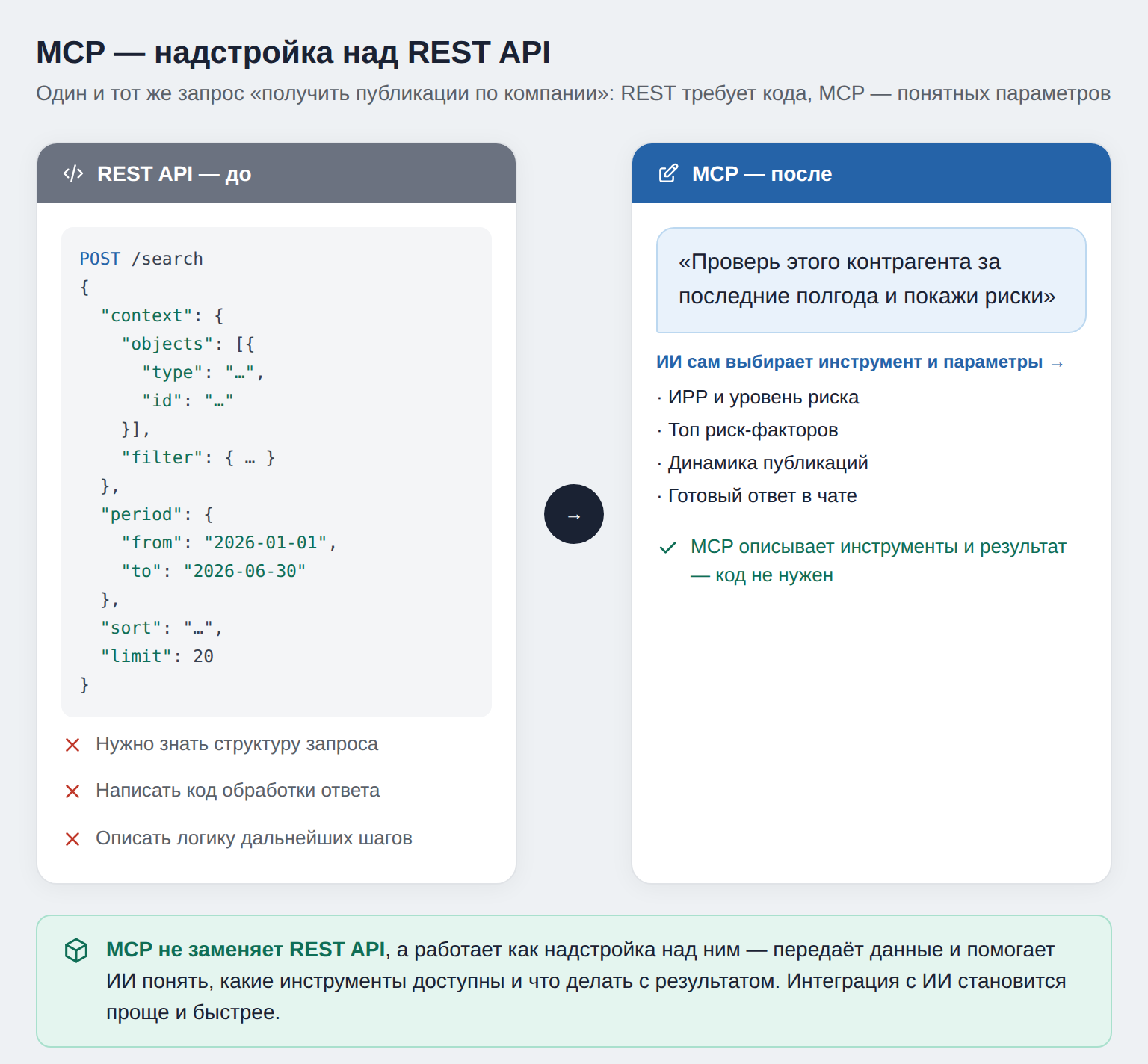Click the code brackets icon beside REST API
The height and width of the screenshot is (1064, 1148).
(x=73, y=174)
